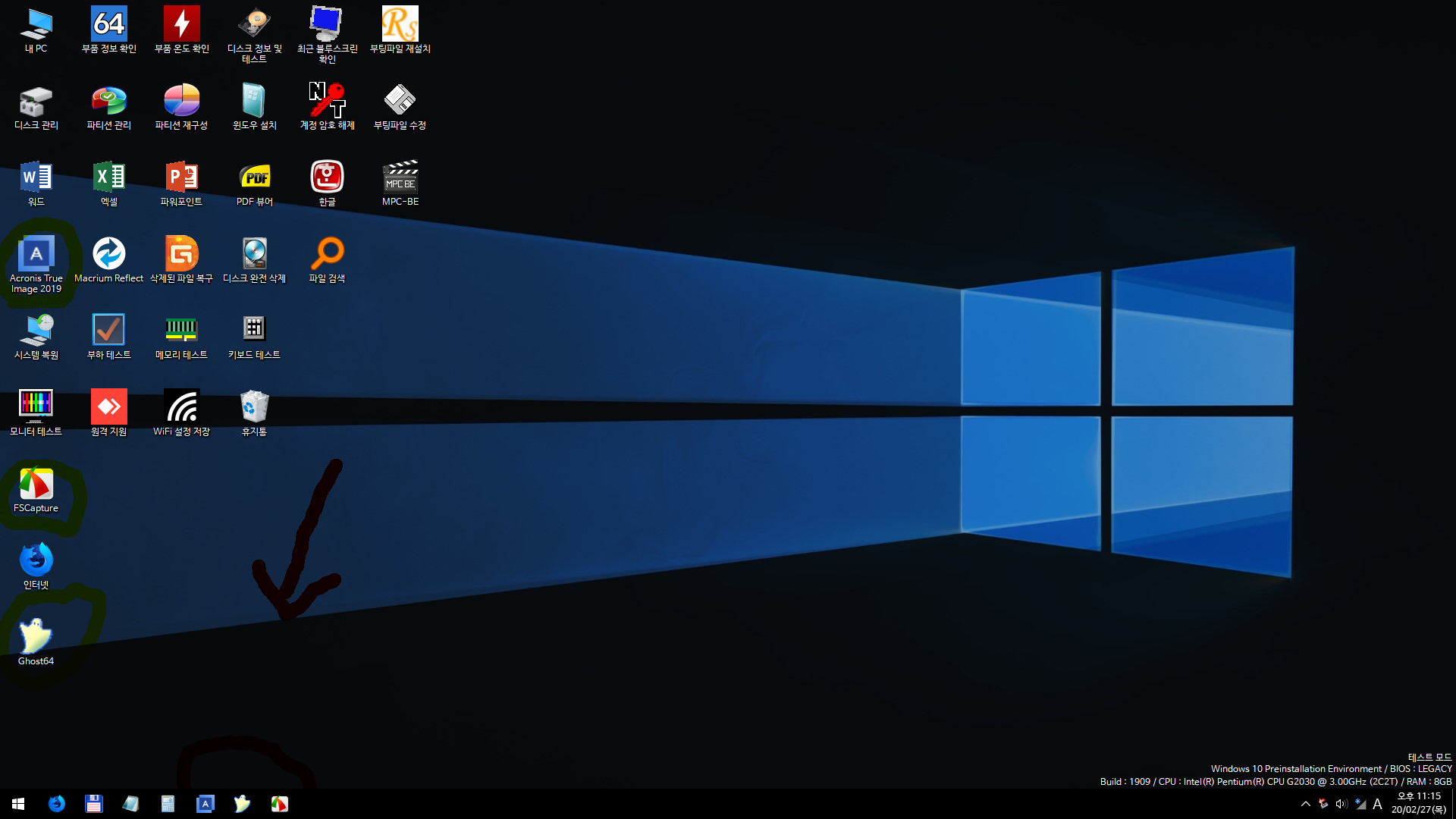The width and height of the screenshot is (1456, 819).
Task: Open 계정 암호 해제 icon
Action: click(327, 107)
